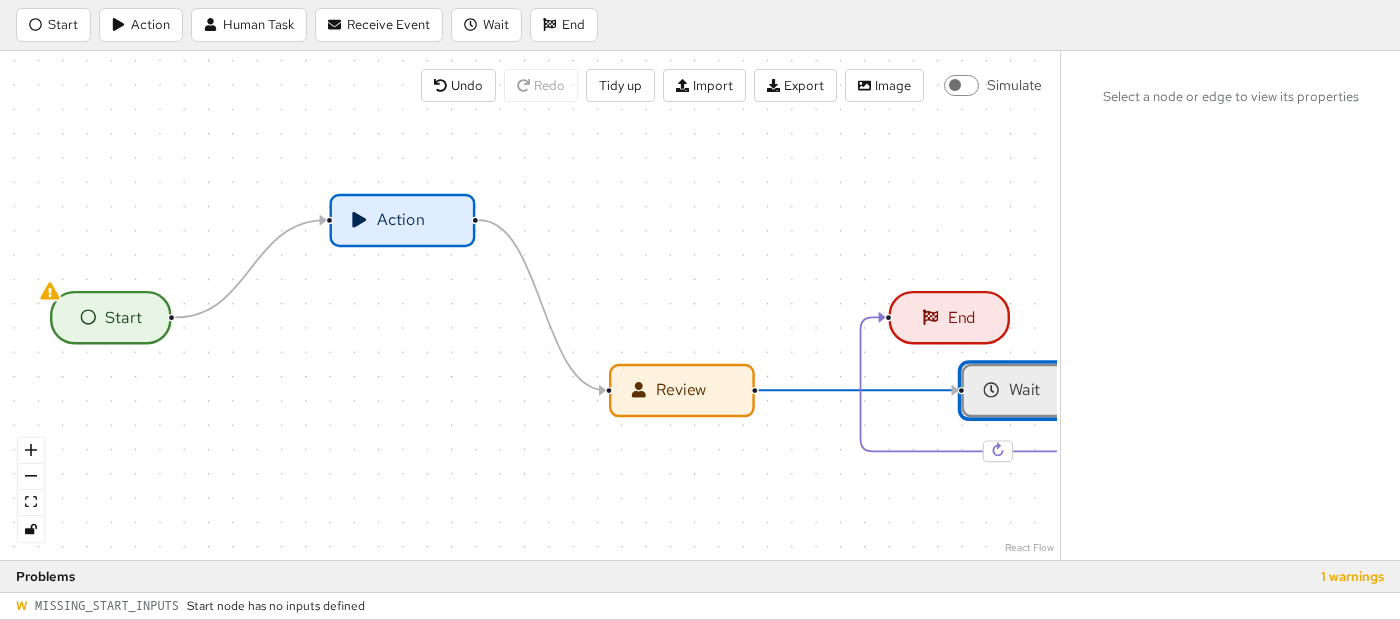
Task: Click the Undo button
Action: point(458,86)
